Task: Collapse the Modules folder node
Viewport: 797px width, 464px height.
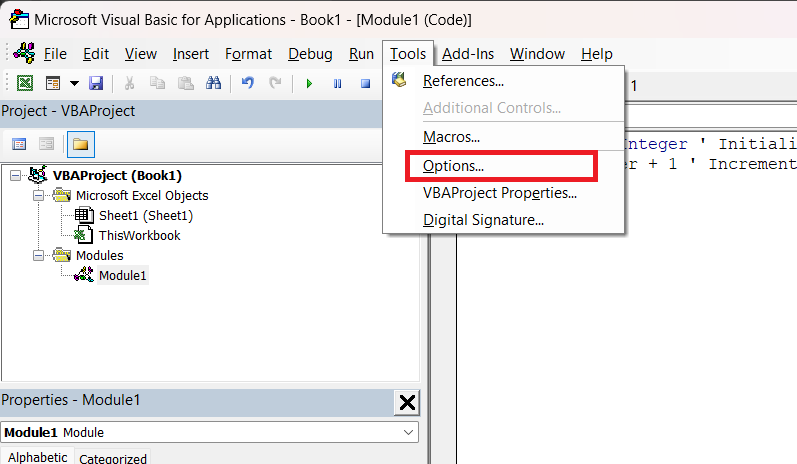Action: click(39, 256)
